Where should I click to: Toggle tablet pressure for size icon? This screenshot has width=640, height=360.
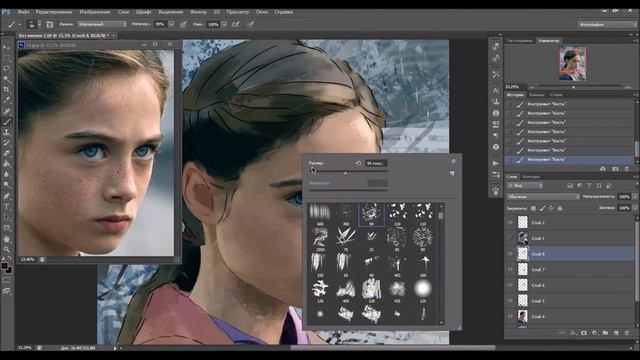pyautogui.click(x=251, y=24)
